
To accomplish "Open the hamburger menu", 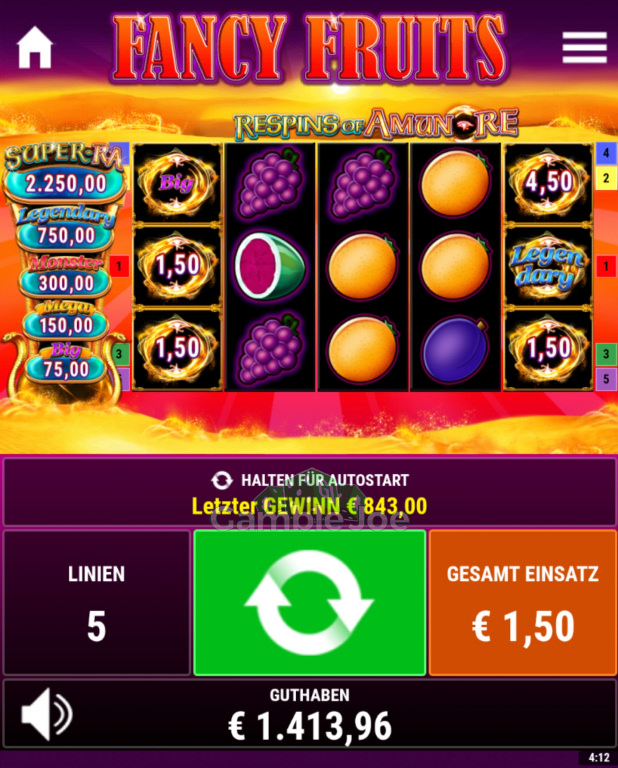I will point(585,48).
